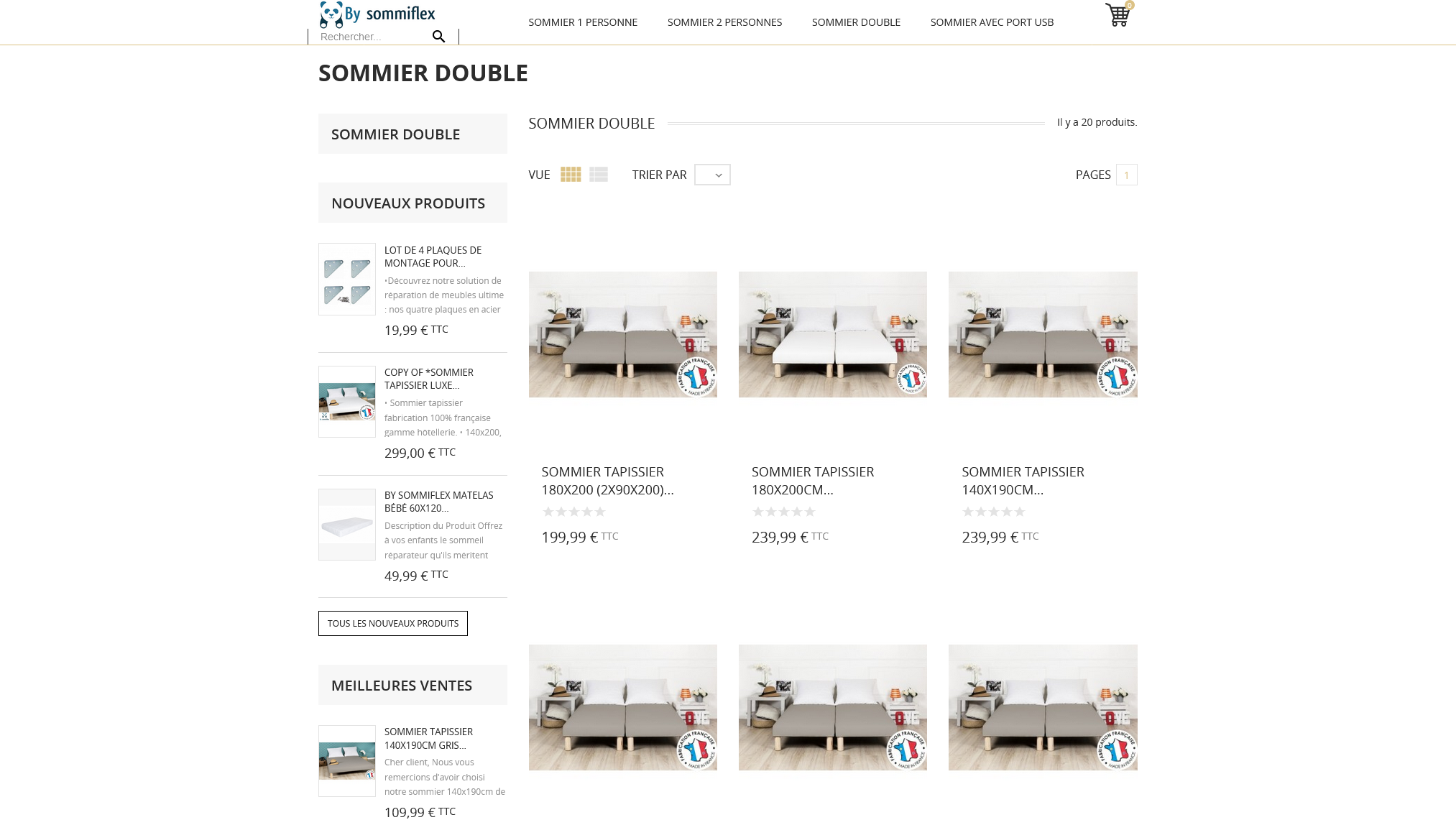This screenshot has height=825, width=1456.
Task: Open Sommier 1 Personne menu
Action: [583, 22]
